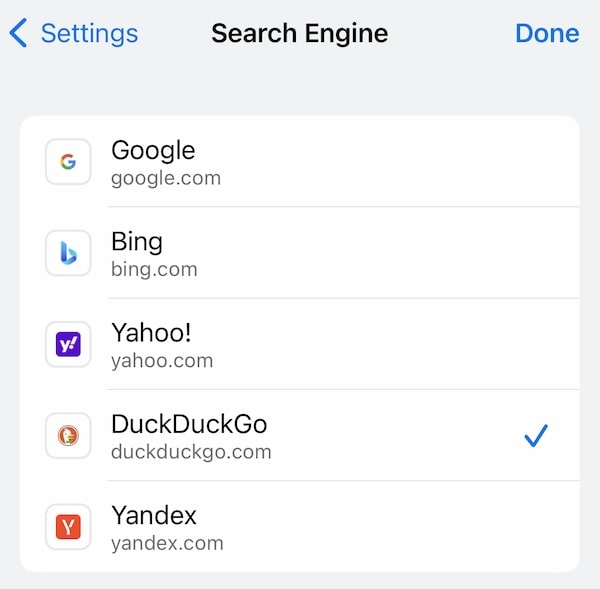Viewport: 600px width, 589px height.
Task: Tap the DuckDuckGo name label
Action: (x=189, y=424)
